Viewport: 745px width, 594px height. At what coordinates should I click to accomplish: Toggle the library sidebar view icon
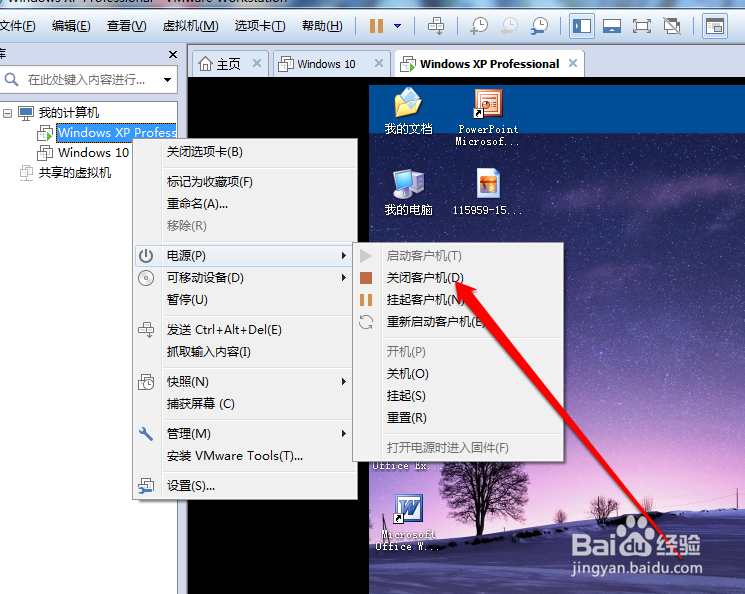pos(582,26)
